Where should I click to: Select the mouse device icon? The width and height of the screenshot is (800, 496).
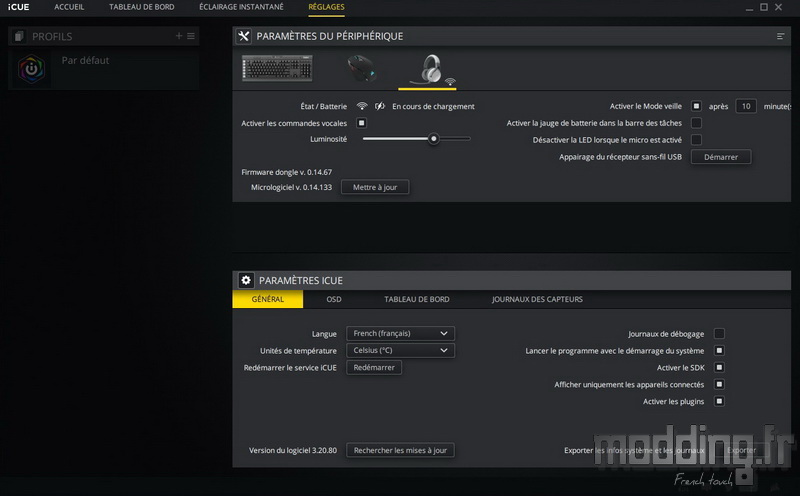pyautogui.click(x=361, y=69)
